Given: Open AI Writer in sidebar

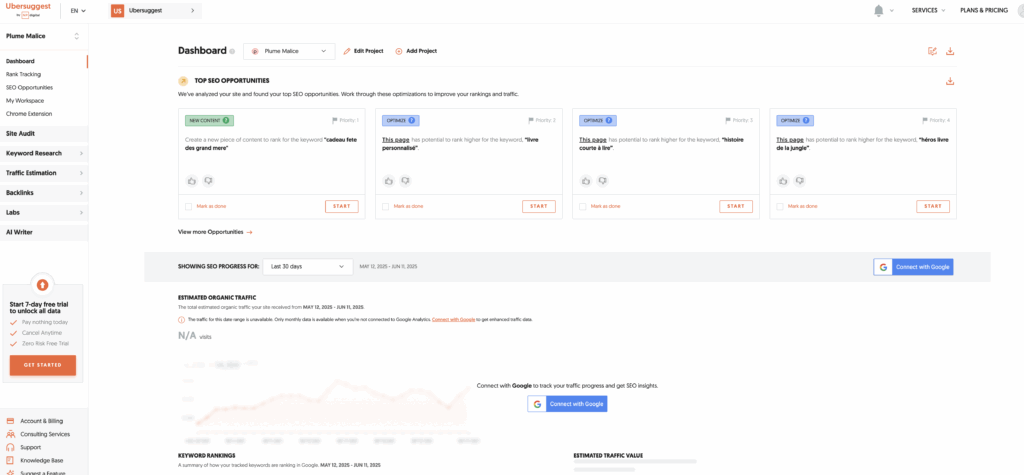Looking at the screenshot, I should point(44,232).
